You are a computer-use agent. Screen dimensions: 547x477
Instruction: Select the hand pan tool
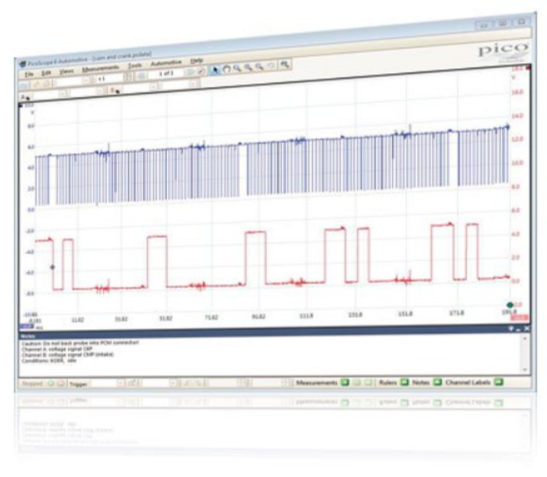pos(226,69)
